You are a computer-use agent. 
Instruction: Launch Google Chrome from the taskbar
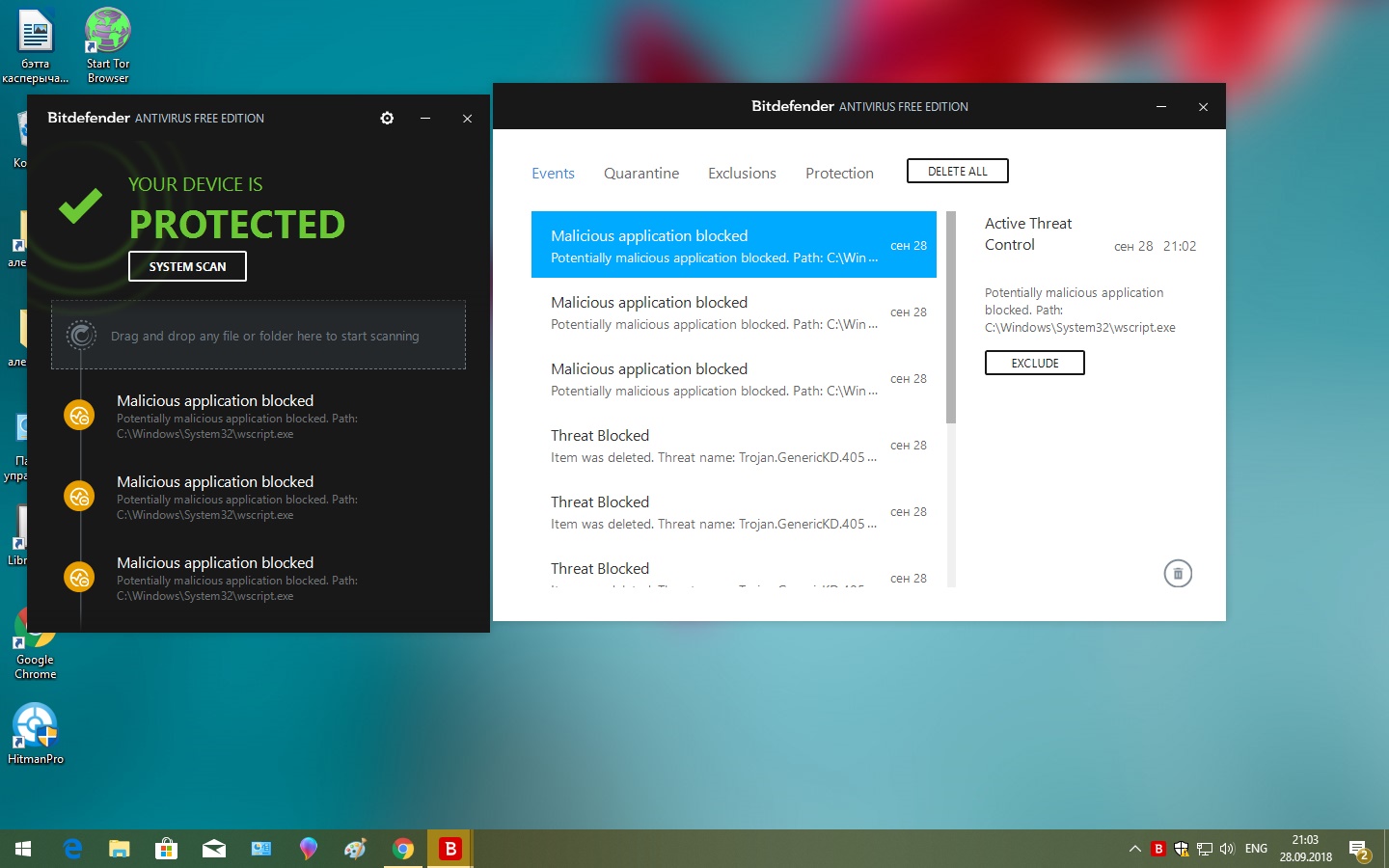click(403, 849)
